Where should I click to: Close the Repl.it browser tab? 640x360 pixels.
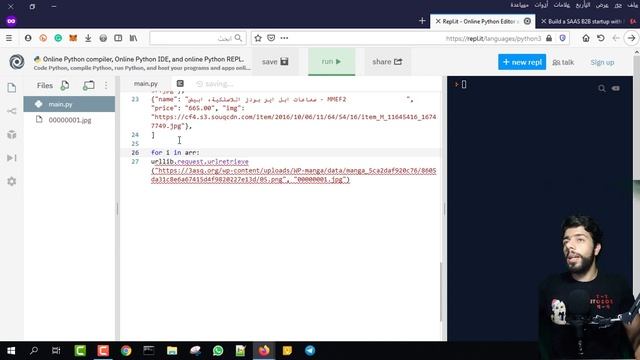pyautogui.click(x=438, y=21)
